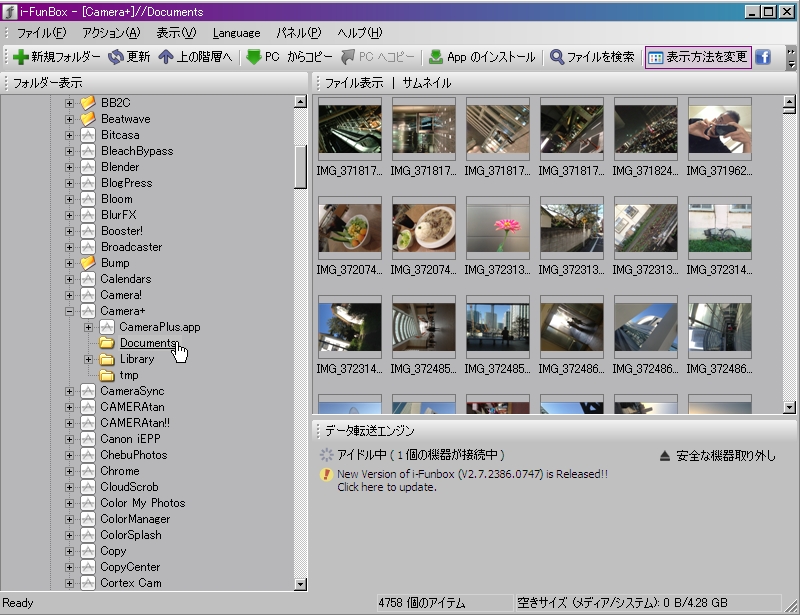This screenshot has height=615, width=800.
Task: Expand the Library folder node
Action: pos(88,359)
